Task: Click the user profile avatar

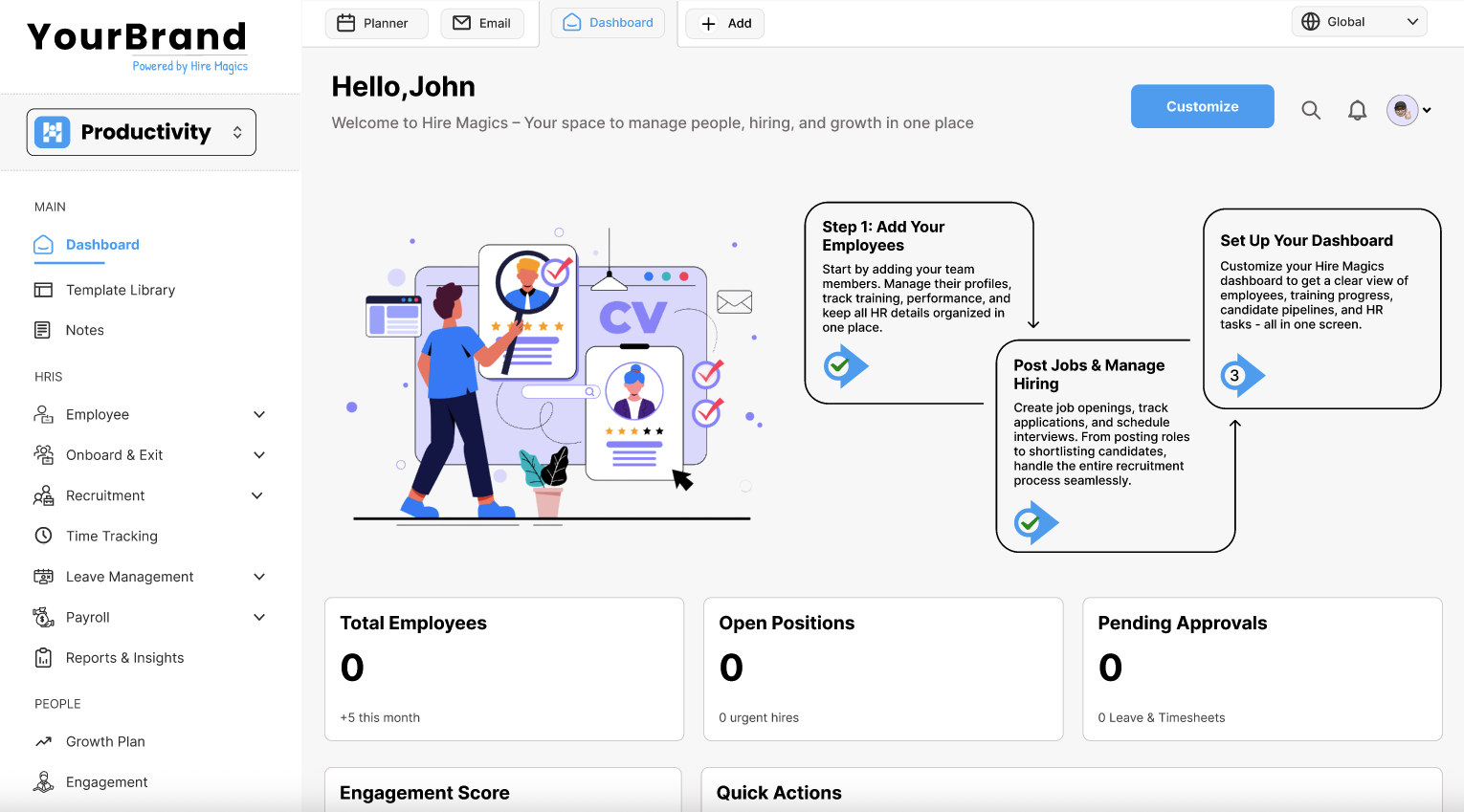Action: [1402, 110]
